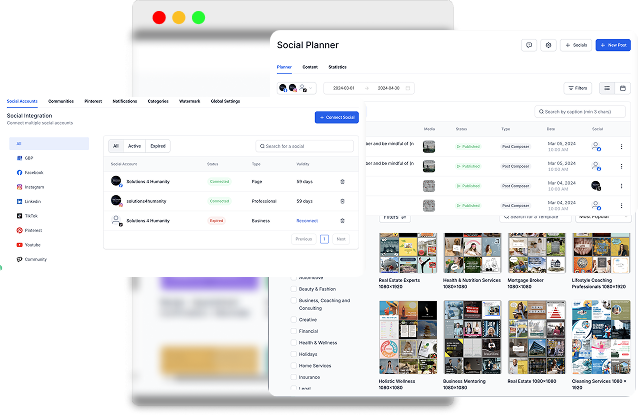This screenshot has width=638, height=415.
Task: Select Youtube in the social sidebar
Action: click(28, 245)
